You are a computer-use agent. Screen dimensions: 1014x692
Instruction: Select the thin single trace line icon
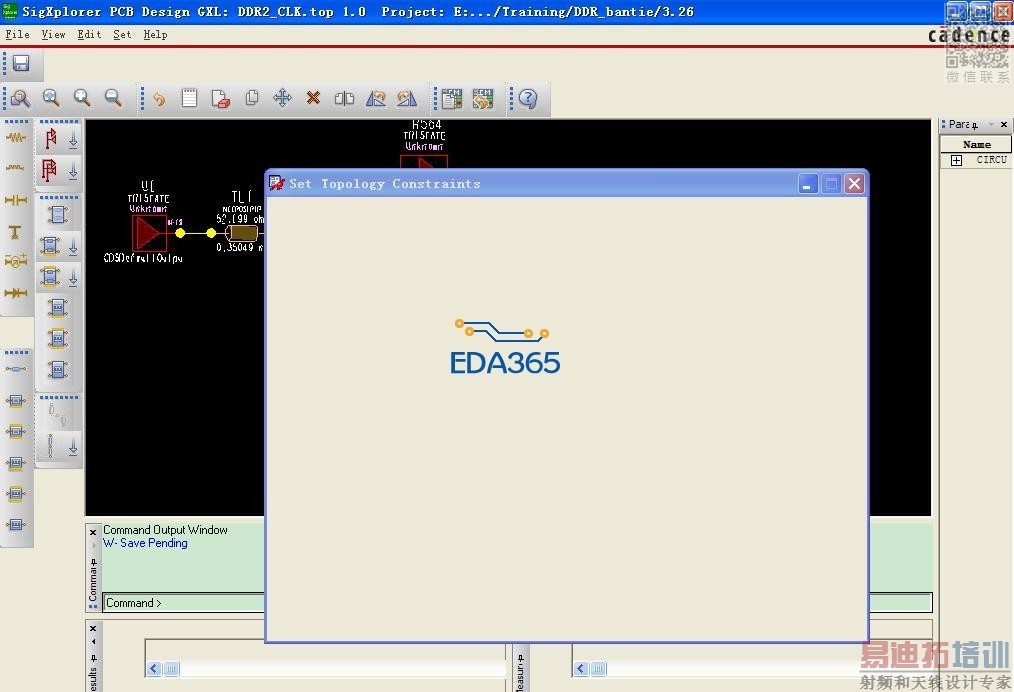coord(16,369)
